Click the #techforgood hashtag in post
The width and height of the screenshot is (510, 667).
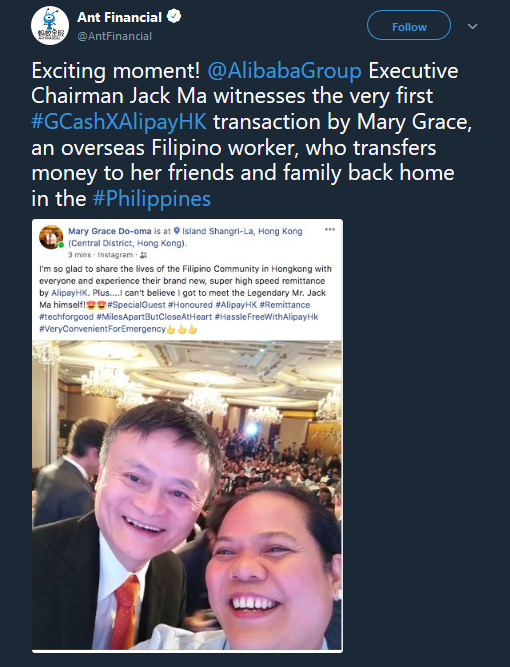[x=66, y=317]
